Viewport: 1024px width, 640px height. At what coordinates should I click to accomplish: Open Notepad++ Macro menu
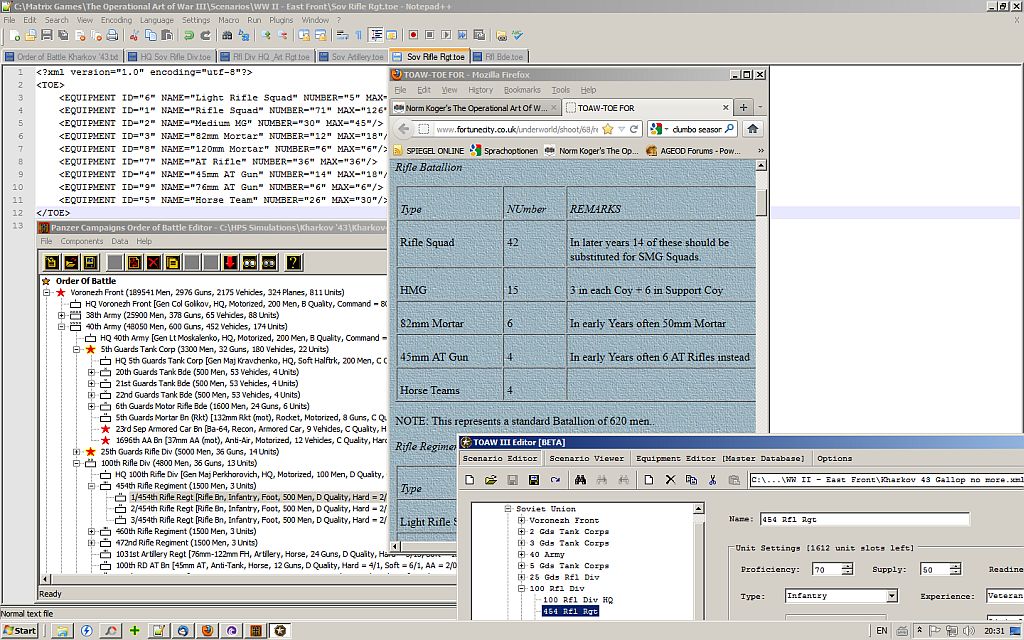tap(228, 20)
